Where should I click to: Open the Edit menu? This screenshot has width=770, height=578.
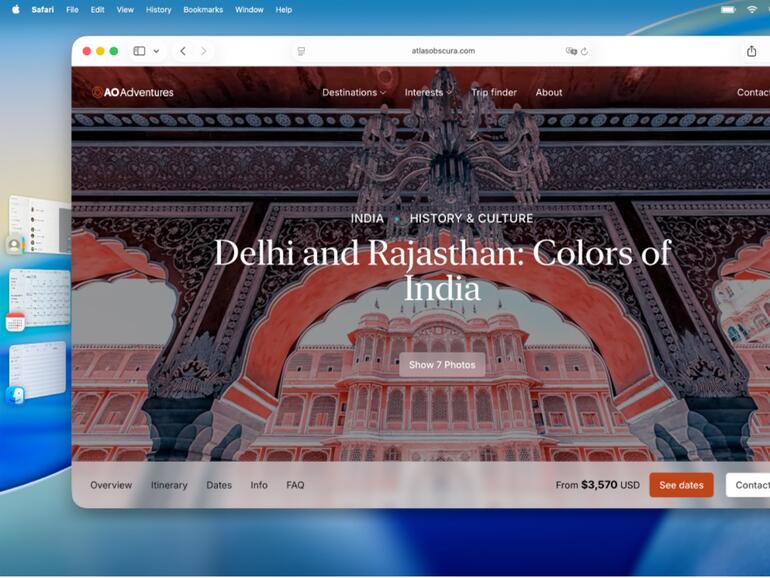pos(97,9)
